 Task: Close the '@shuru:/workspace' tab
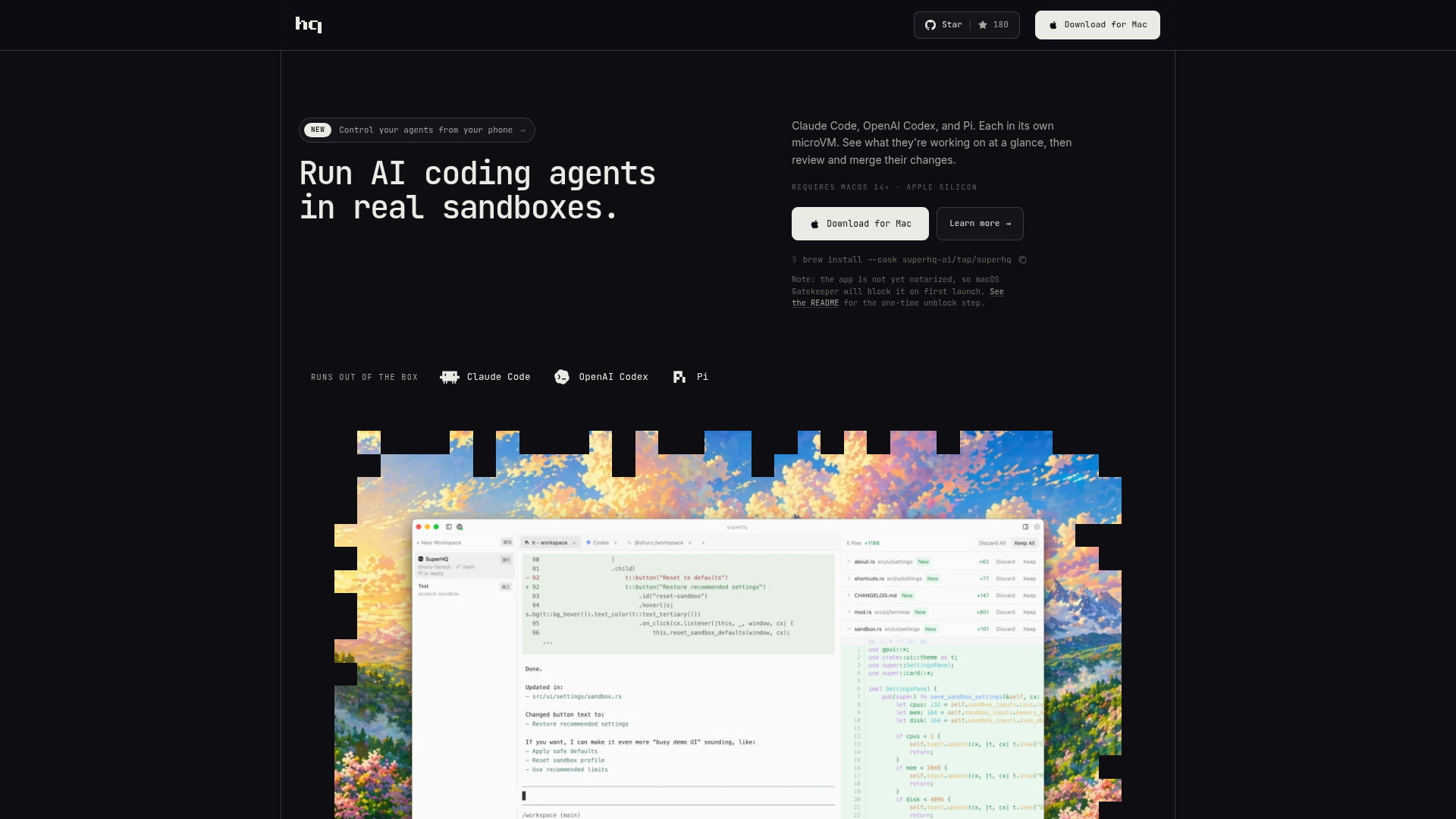(689, 543)
